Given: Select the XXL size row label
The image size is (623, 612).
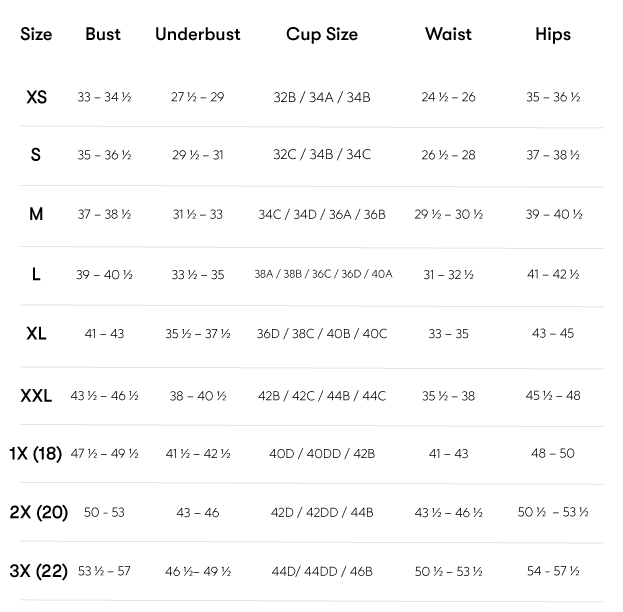Looking at the screenshot, I should point(36,396).
